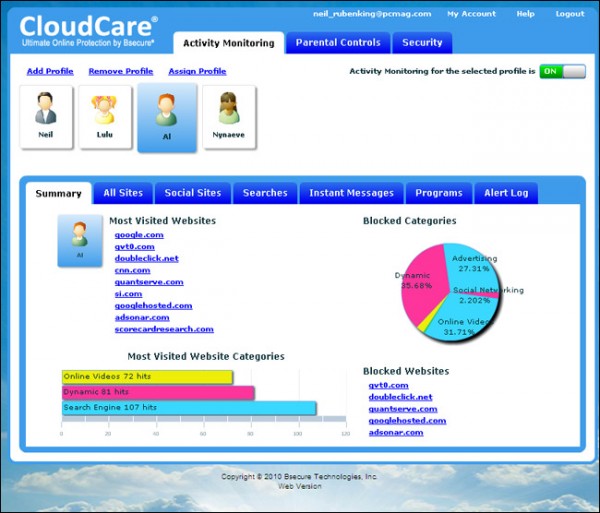This screenshot has height=513, width=600.
Task: Click the Logout link
Action: [x=569, y=14]
